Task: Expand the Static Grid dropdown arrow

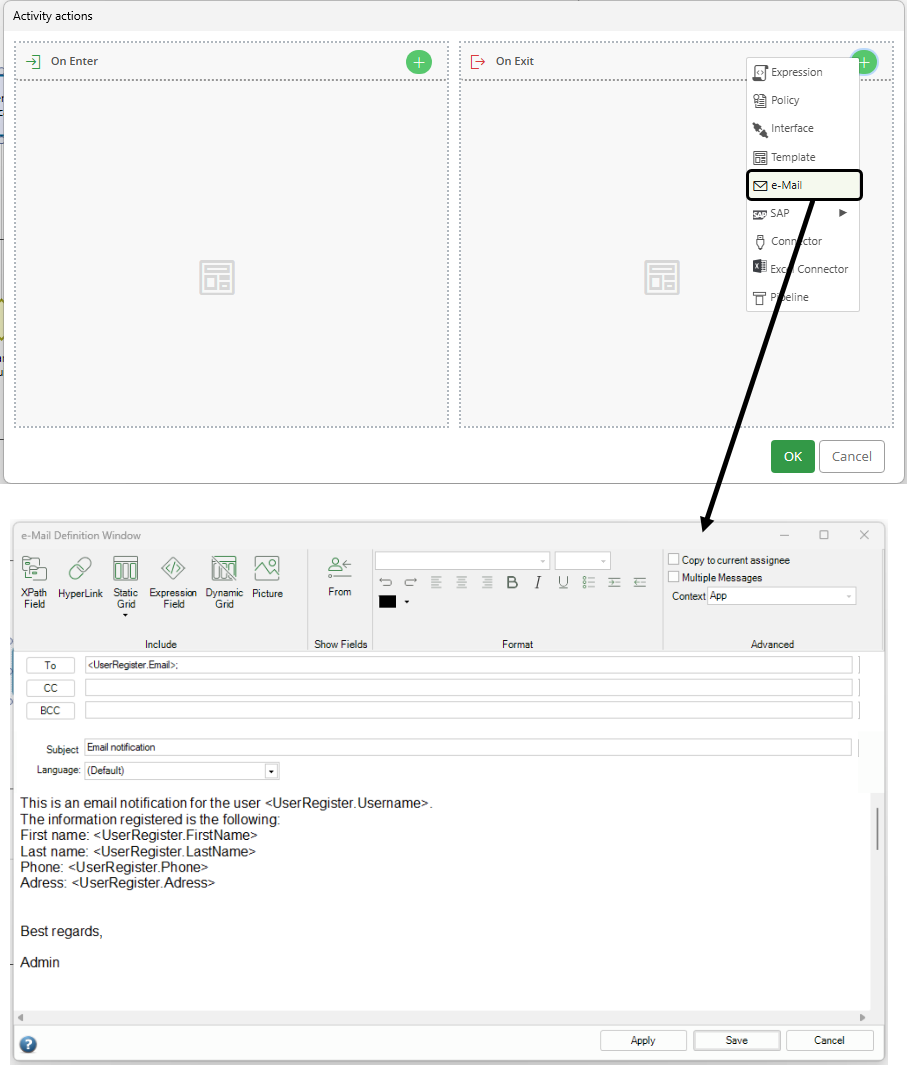Action: click(126, 615)
